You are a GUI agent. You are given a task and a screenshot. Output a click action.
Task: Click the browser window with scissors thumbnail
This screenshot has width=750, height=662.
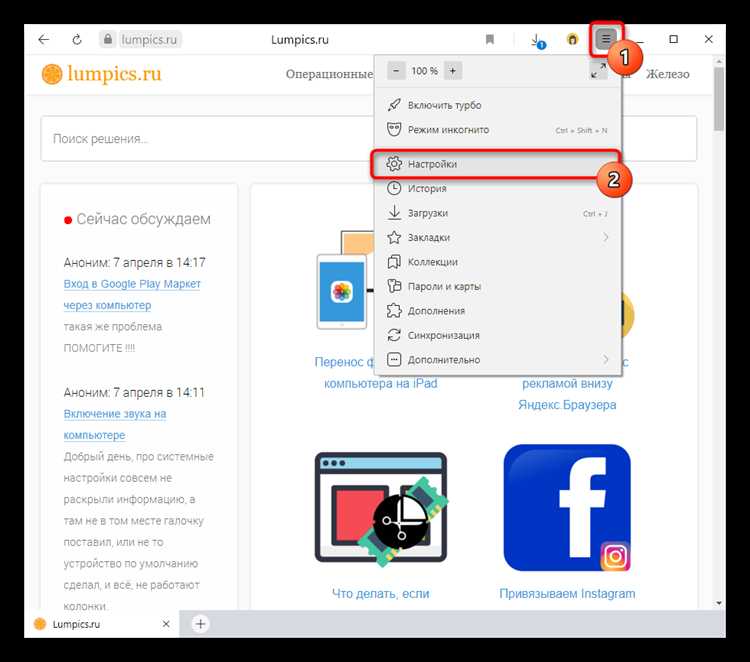coord(381,508)
